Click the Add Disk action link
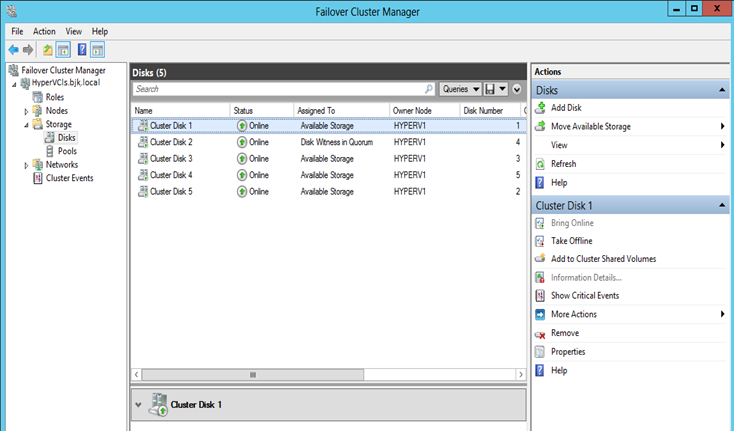 566,108
